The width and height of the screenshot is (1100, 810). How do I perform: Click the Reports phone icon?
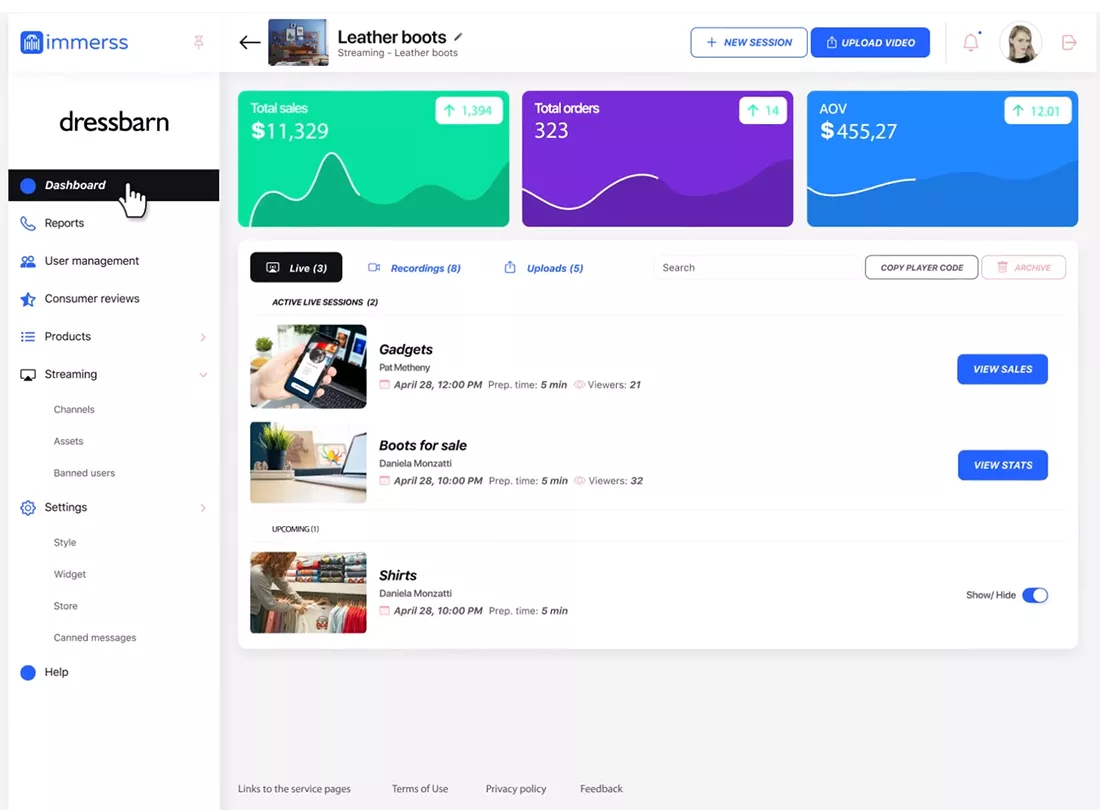pyautogui.click(x=28, y=223)
